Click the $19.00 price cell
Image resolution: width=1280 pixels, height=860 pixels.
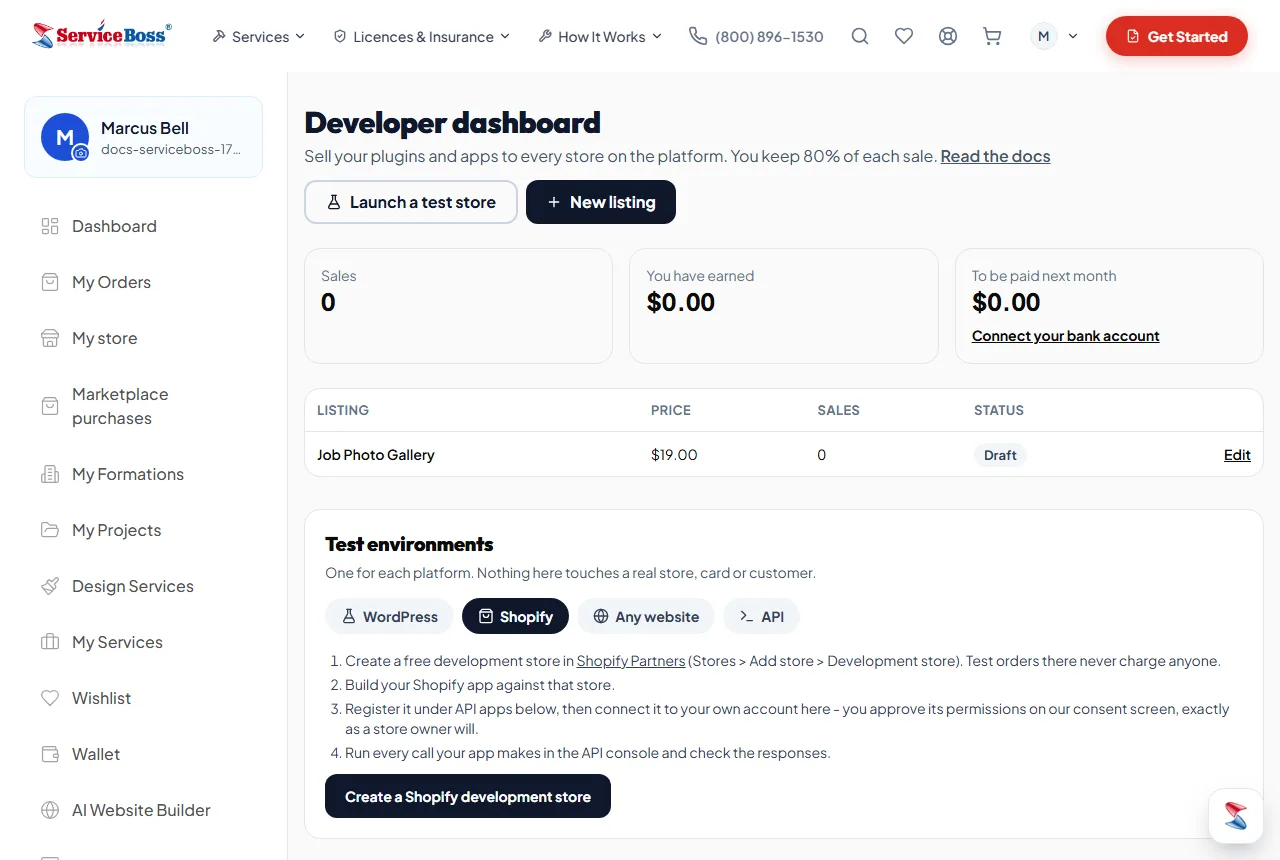674,455
